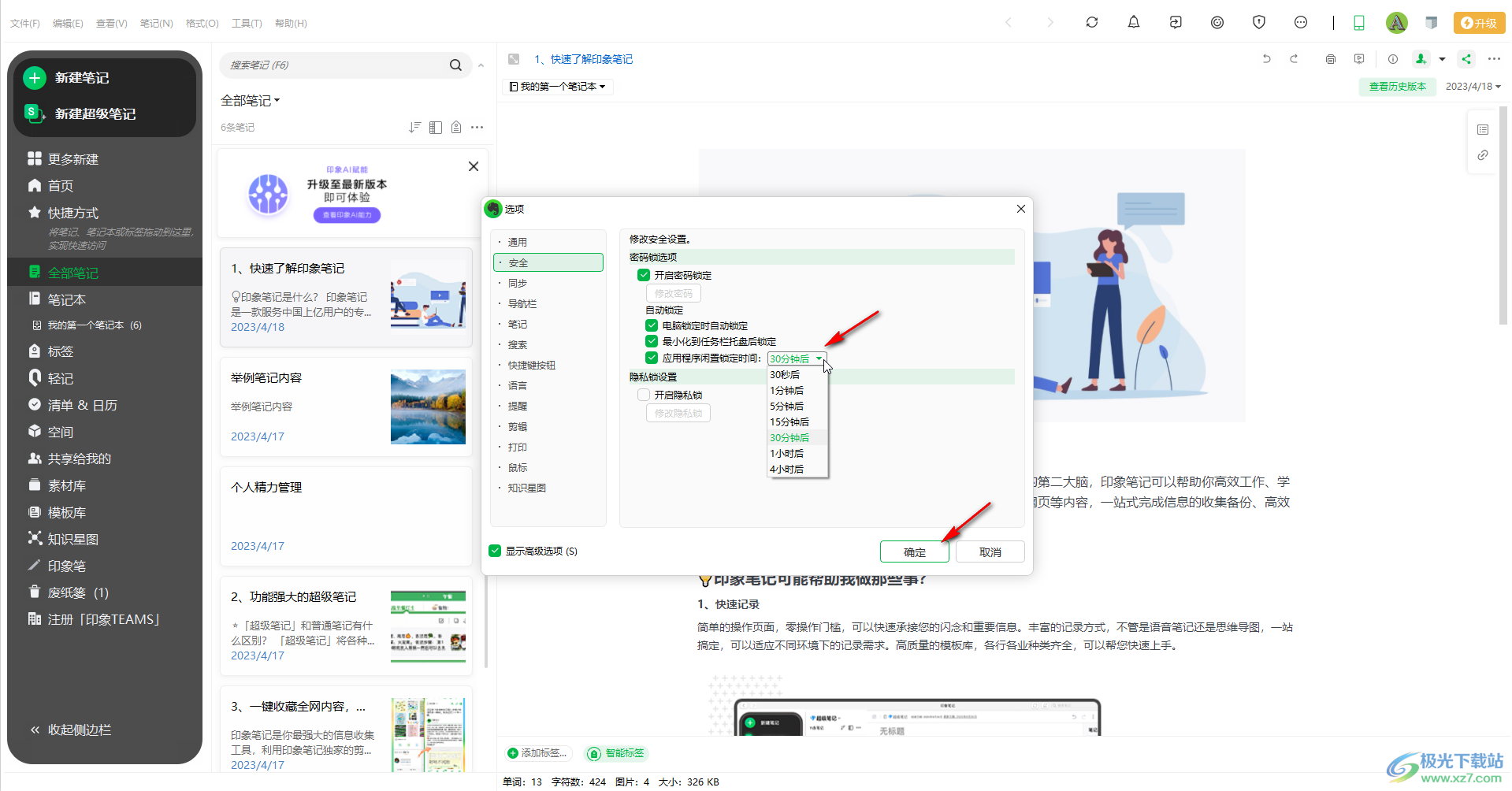Enable the 开启隐私锁 checkbox

(644, 395)
